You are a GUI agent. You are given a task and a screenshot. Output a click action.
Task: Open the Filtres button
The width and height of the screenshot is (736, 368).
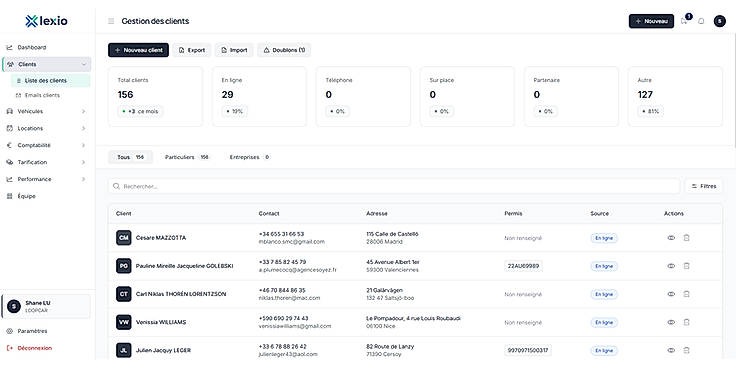point(704,186)
